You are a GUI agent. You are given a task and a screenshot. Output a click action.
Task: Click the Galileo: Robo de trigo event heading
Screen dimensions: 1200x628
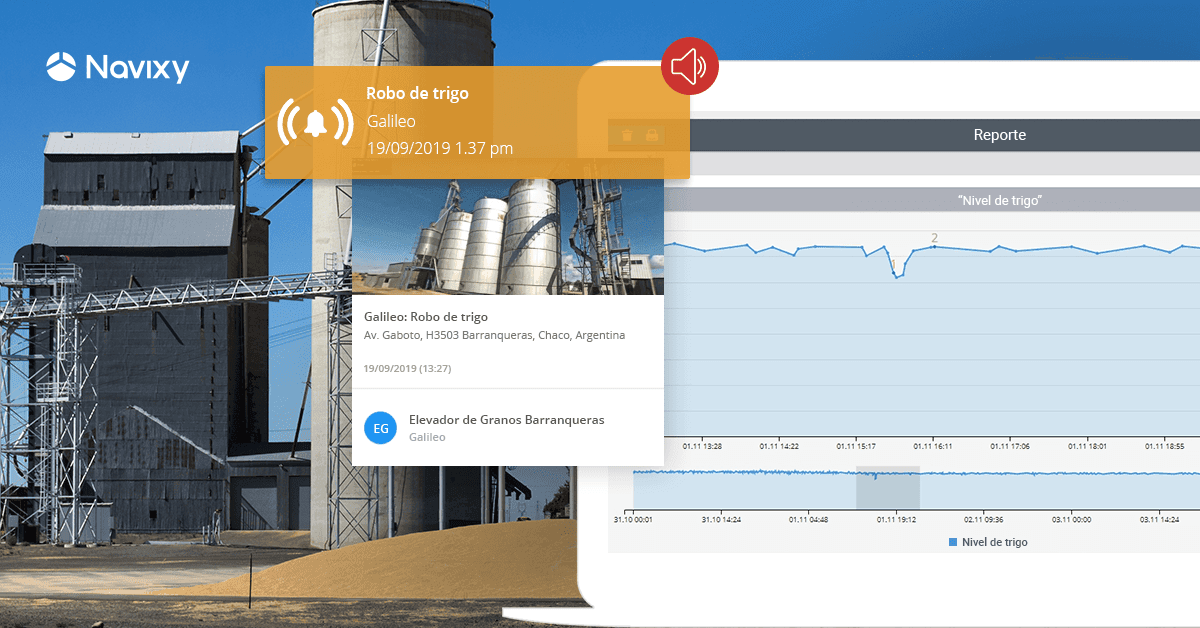(x=426, y=316)
